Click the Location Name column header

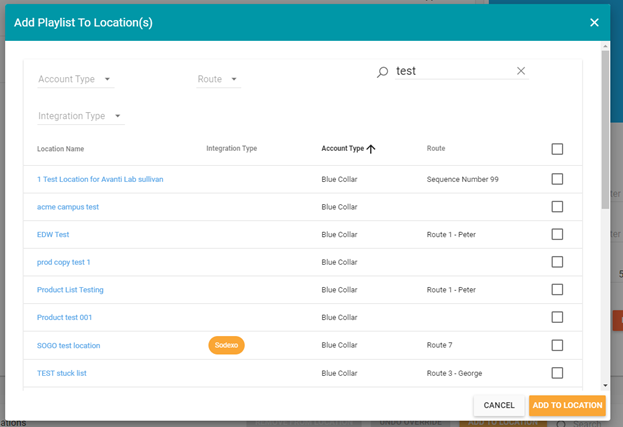tap(60, 149)
